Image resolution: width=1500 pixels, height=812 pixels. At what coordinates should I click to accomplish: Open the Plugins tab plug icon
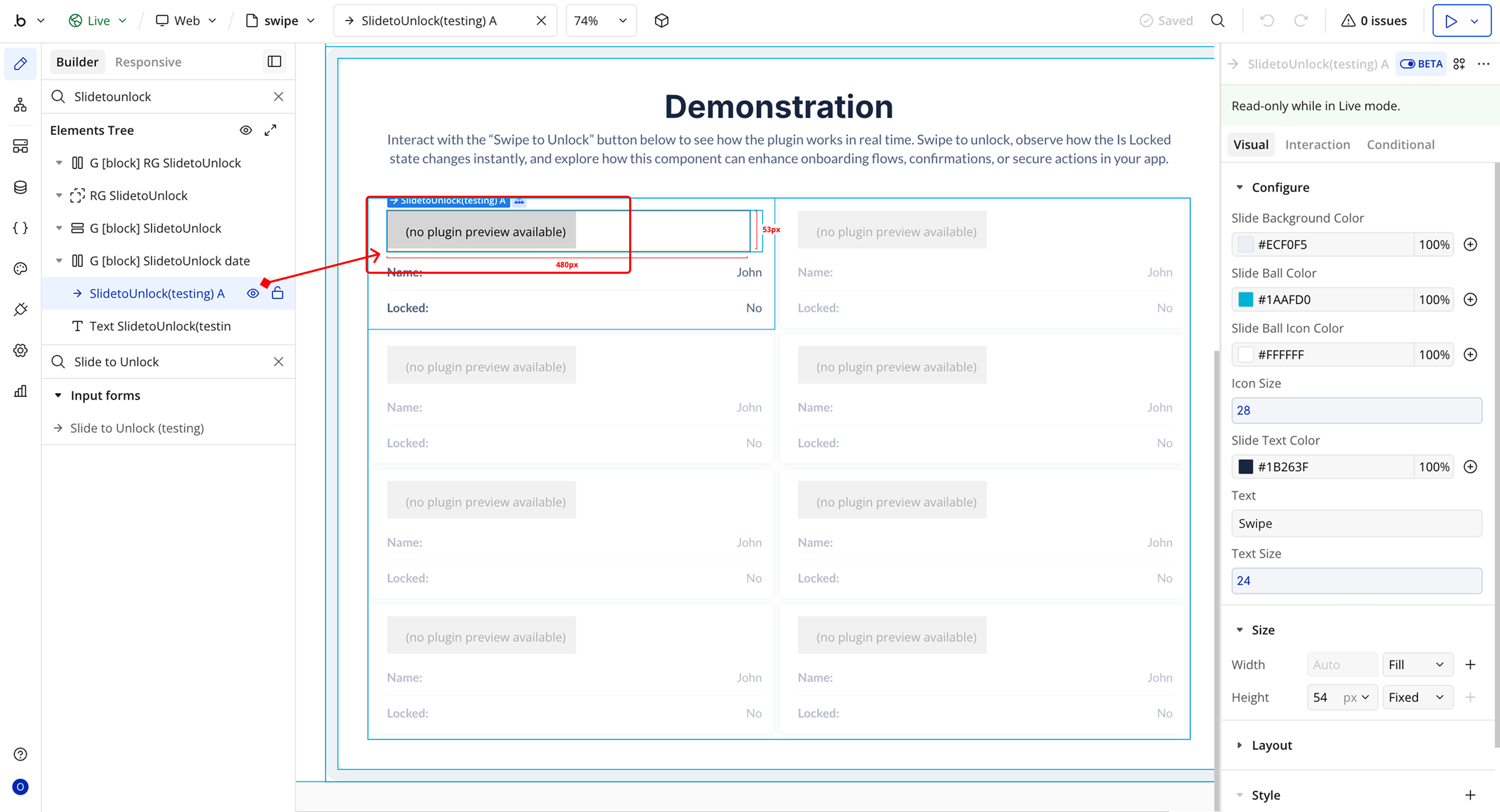20,310
